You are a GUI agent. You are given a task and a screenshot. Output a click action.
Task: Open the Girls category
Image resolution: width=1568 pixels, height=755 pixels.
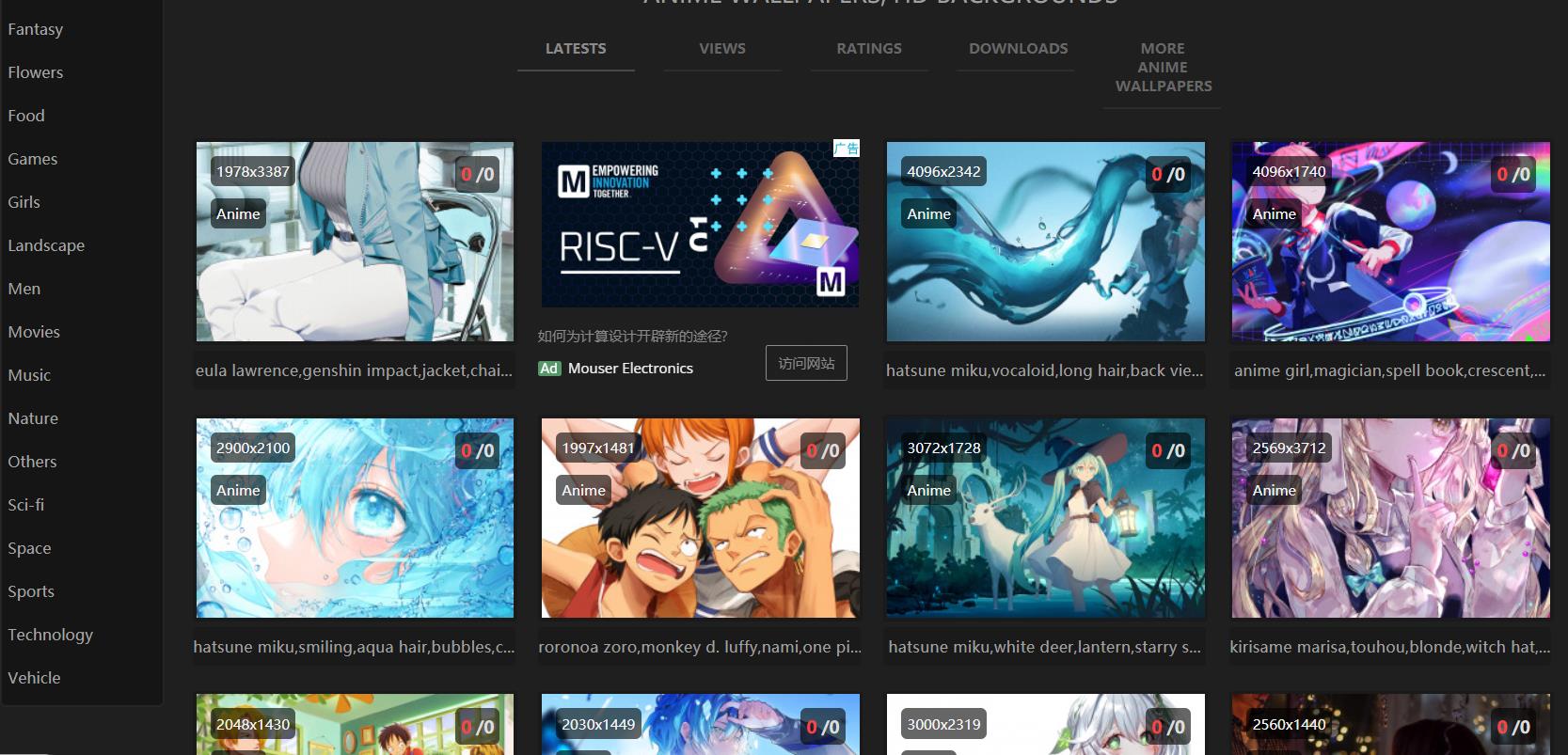[24, 202]
